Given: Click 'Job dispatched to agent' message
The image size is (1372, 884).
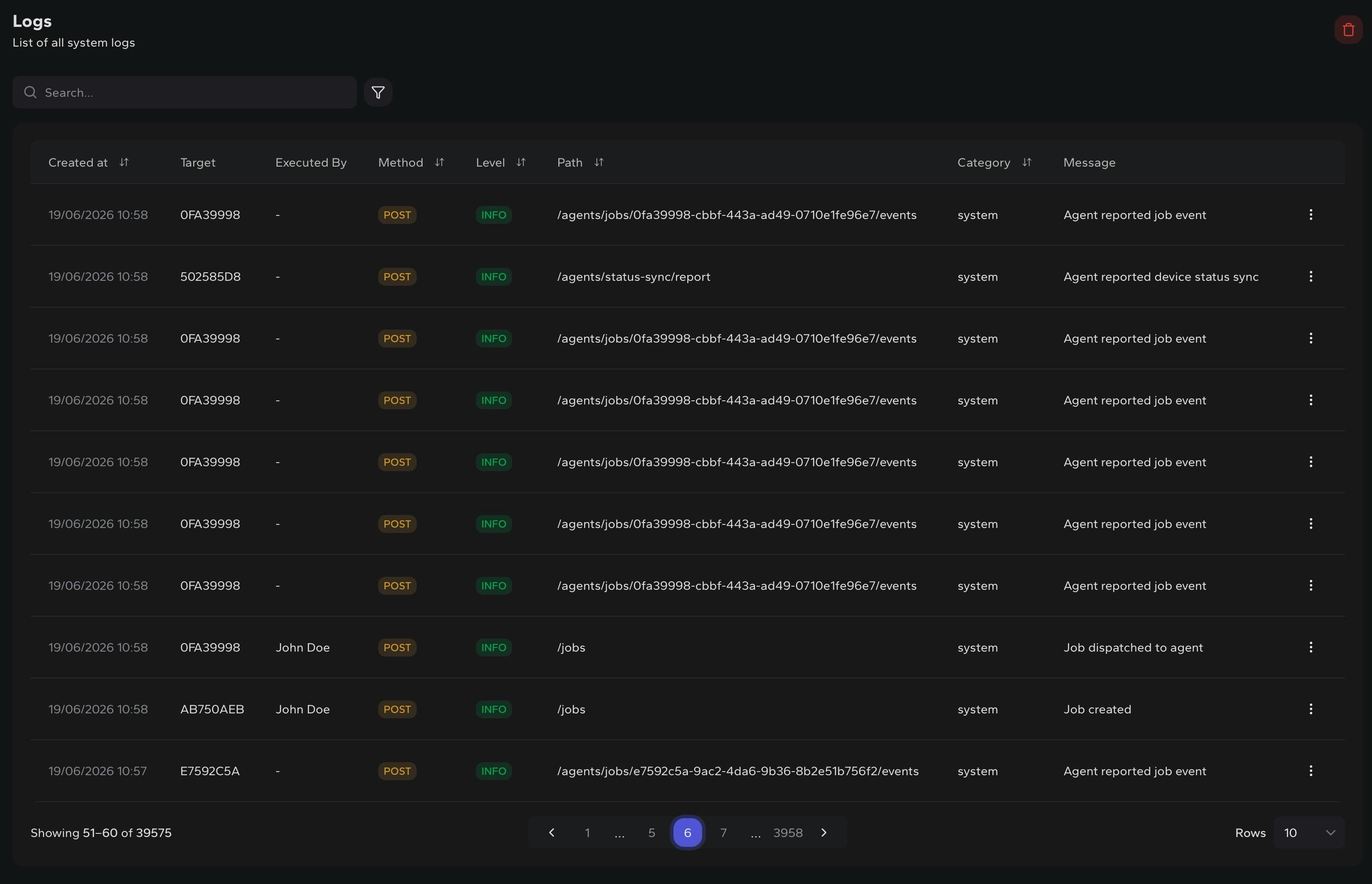Looking at the screenshot, I should (x=1133, y=648).
